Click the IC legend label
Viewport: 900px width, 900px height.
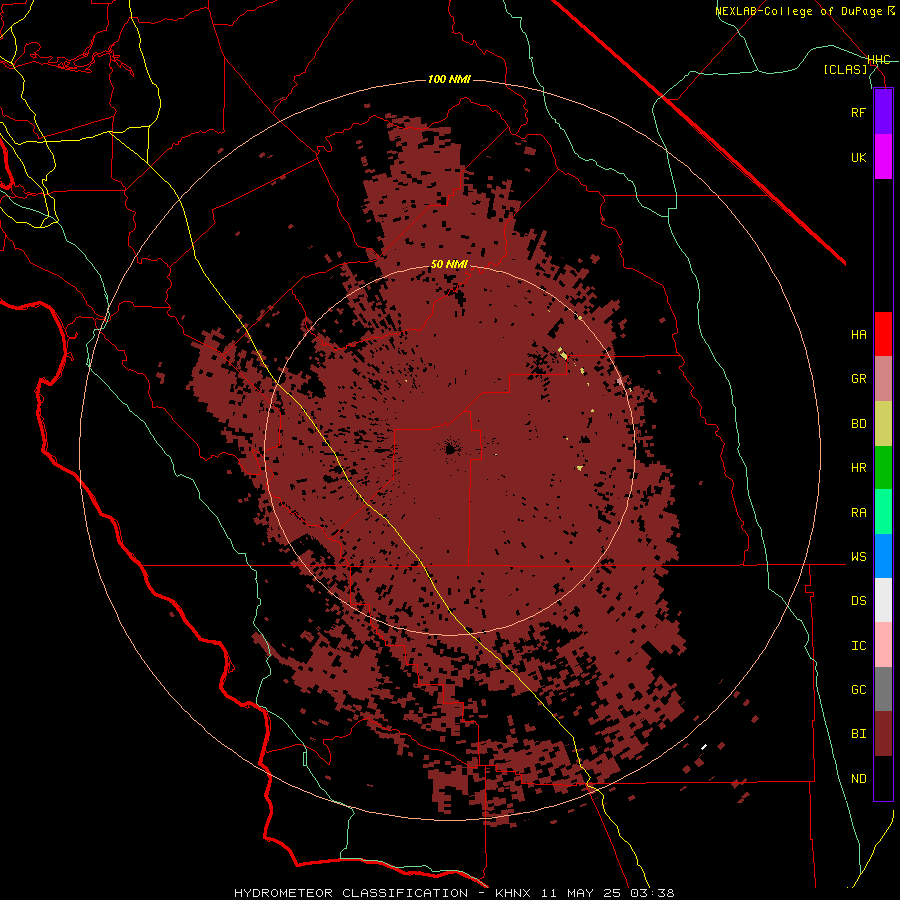[x=858, y=646]
